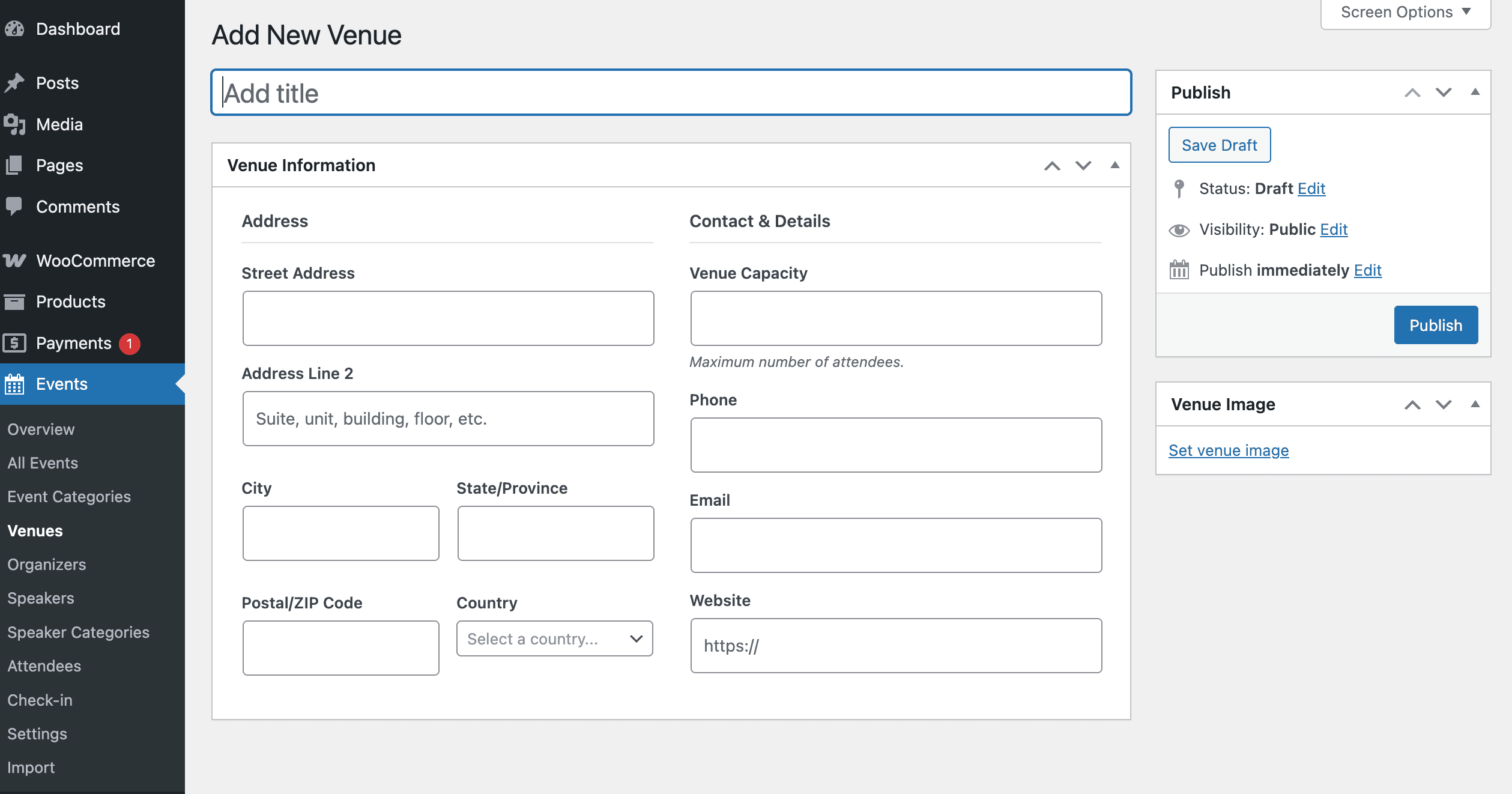Click the Payments dollar icon
Screen dimensions: 1512x794
click(14, 343)
